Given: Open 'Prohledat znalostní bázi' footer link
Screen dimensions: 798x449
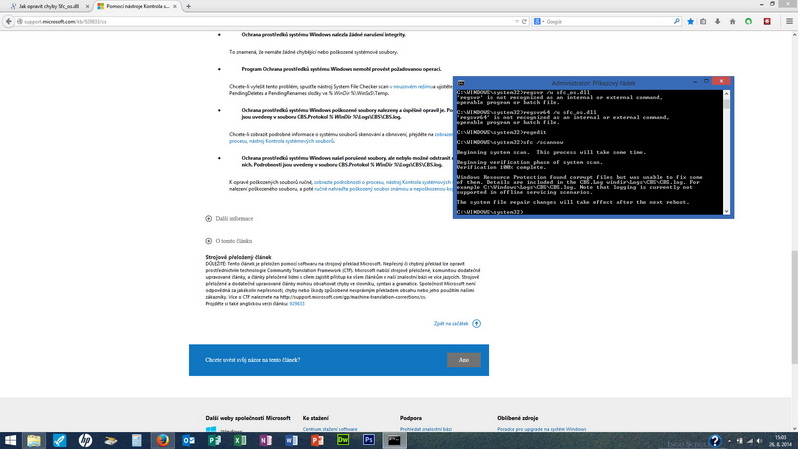Looking at the screenshot, I should (425, 429).
